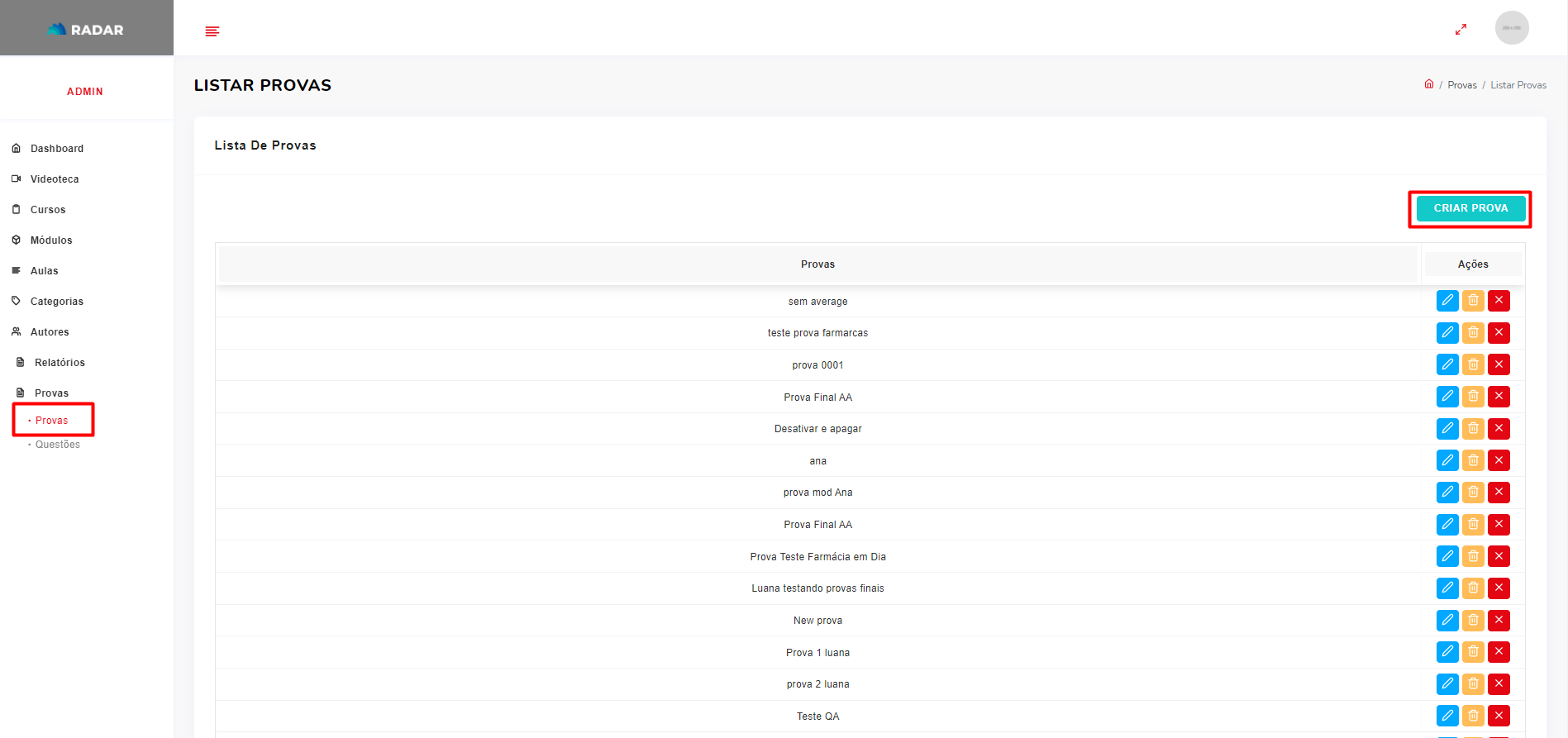Open Dashboard from sidebar
This screenshot has width=1568, height=738.
pos(56,149)
